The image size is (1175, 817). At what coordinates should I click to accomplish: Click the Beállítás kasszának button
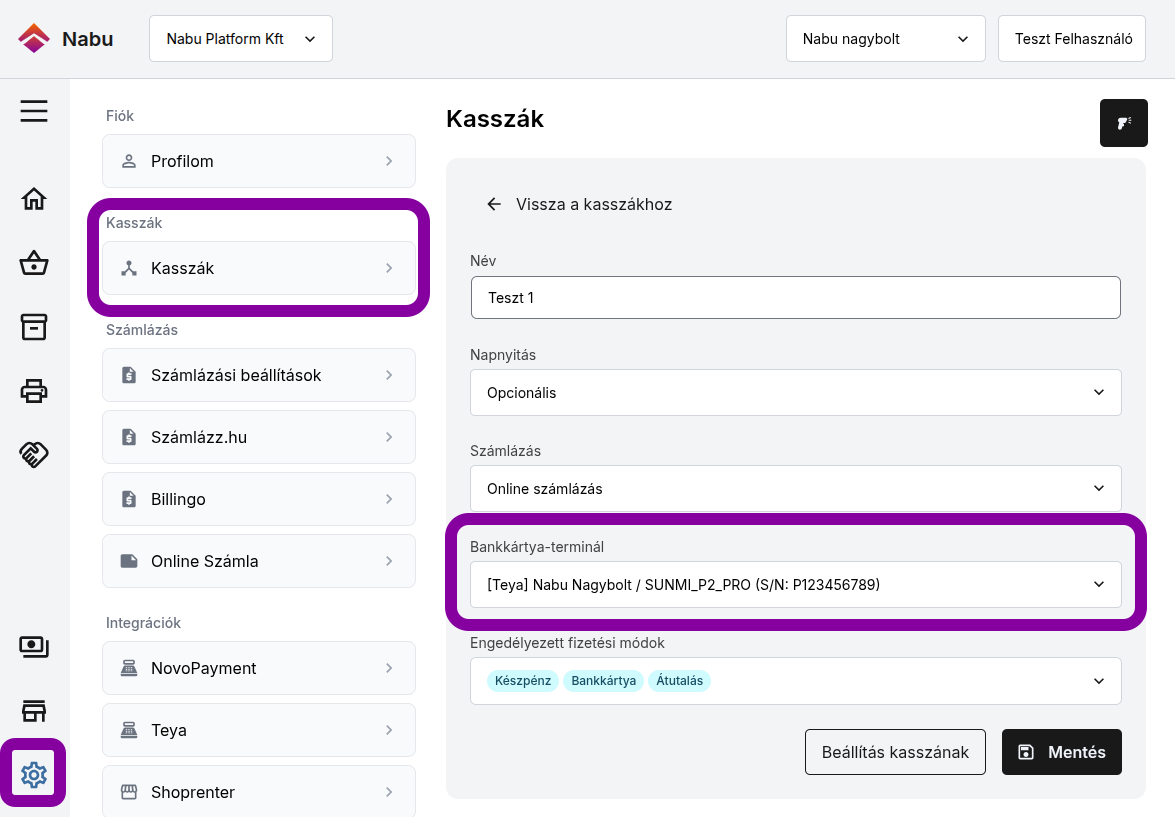(895, 752)
